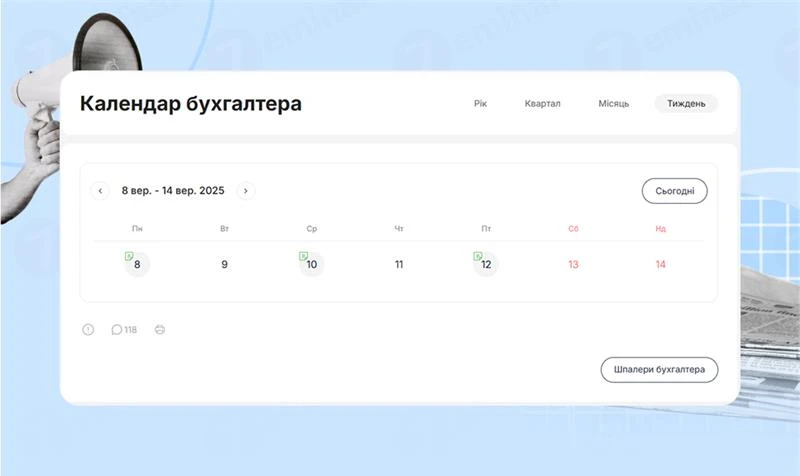Click the Ср weekday header
Image resolution: width=800 pixels, height=476 pixels.
[312, 229]
